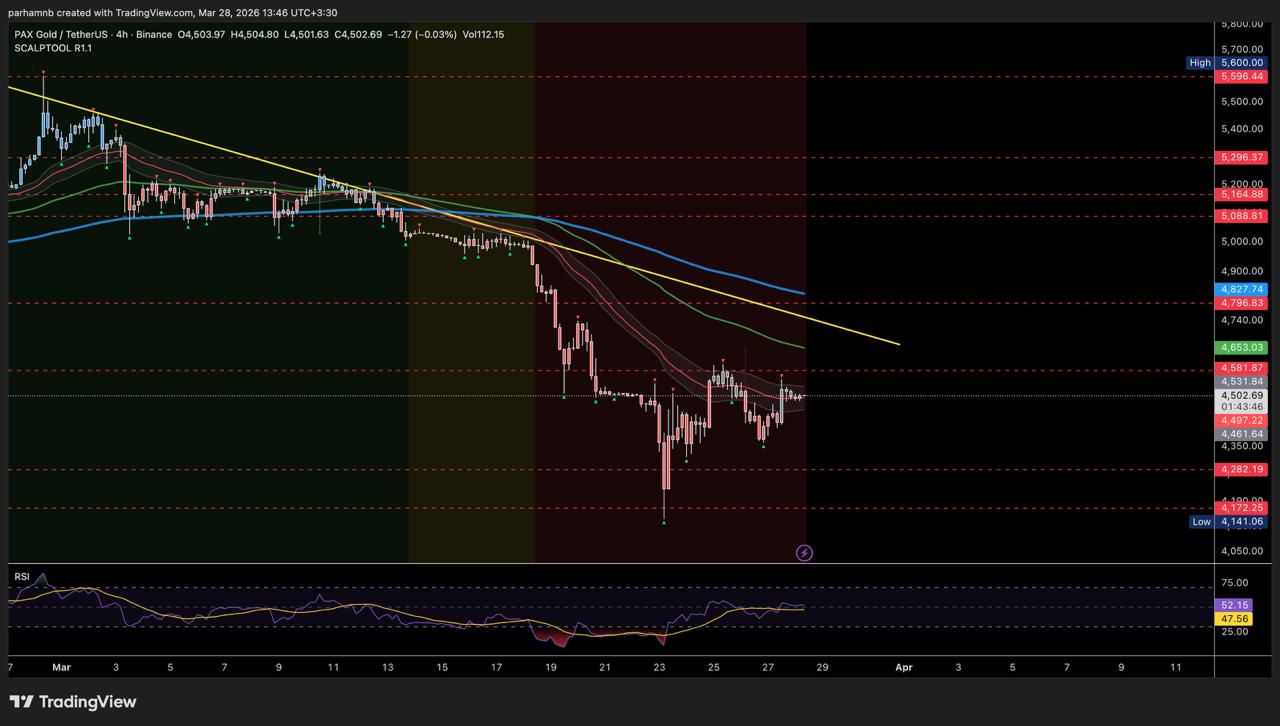Click the SCALPTOOL R1.1 indicator legend
The width and height of the screenshot is (1280, 726).
click(53, 48)
